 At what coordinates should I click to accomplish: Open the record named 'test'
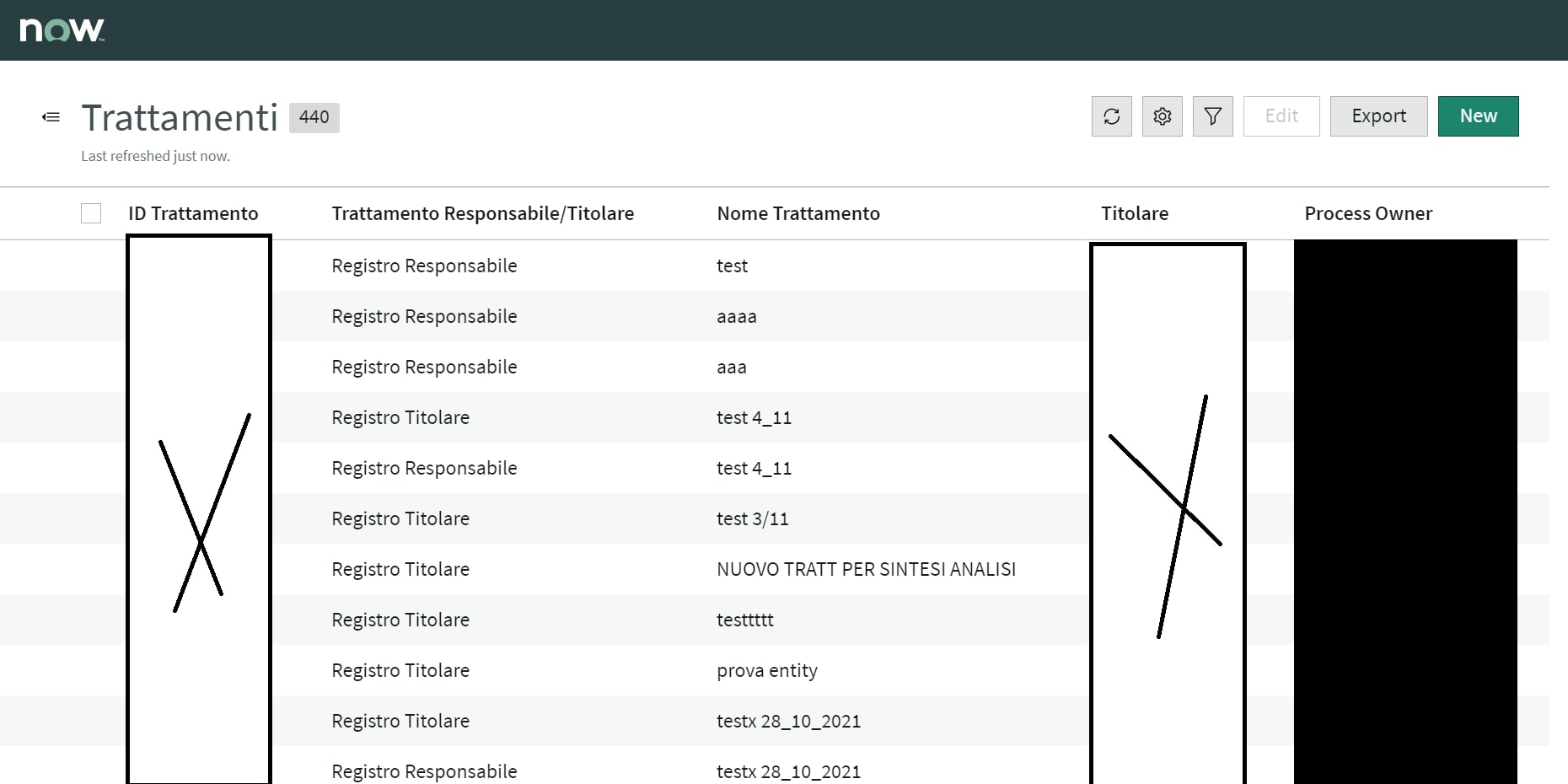[x=732, y=266]
